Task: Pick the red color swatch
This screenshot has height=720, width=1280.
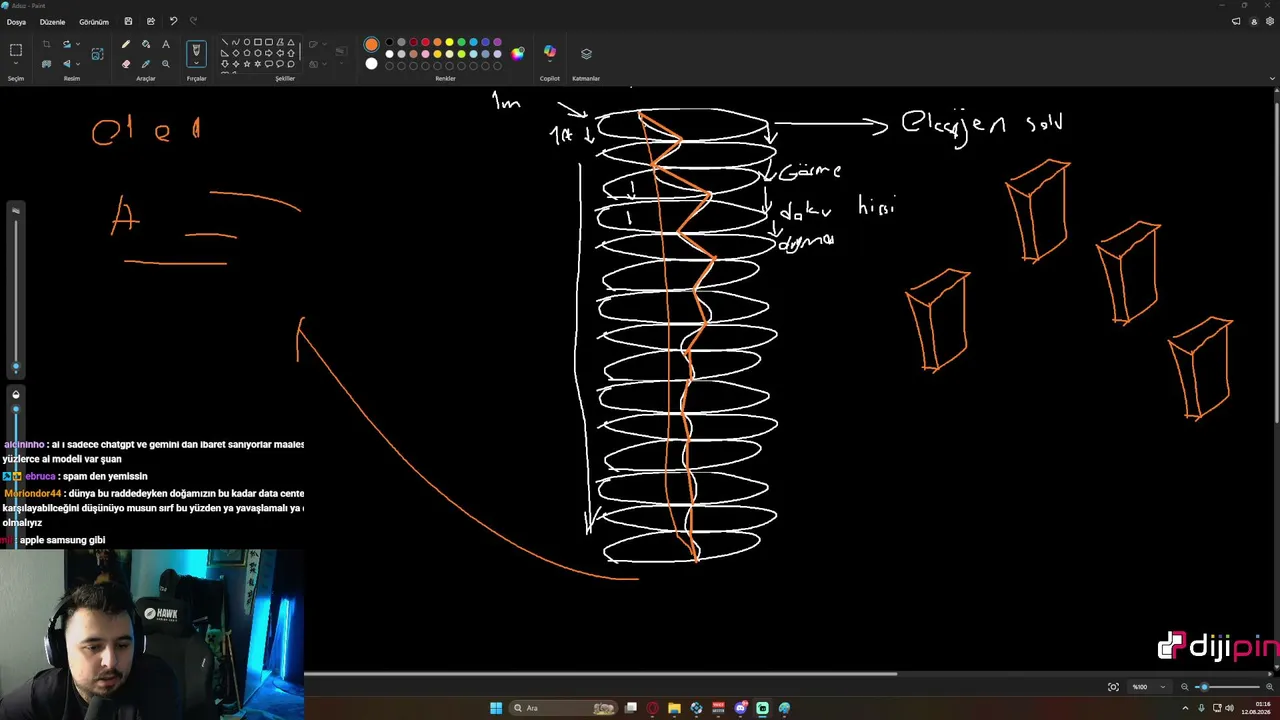Action: point(425,42)
